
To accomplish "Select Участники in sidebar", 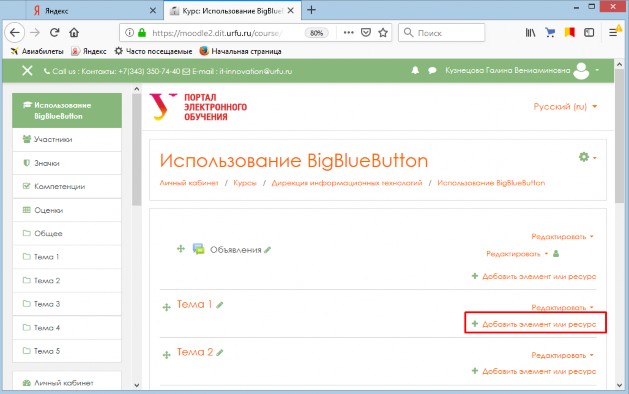I will point(67,140).
